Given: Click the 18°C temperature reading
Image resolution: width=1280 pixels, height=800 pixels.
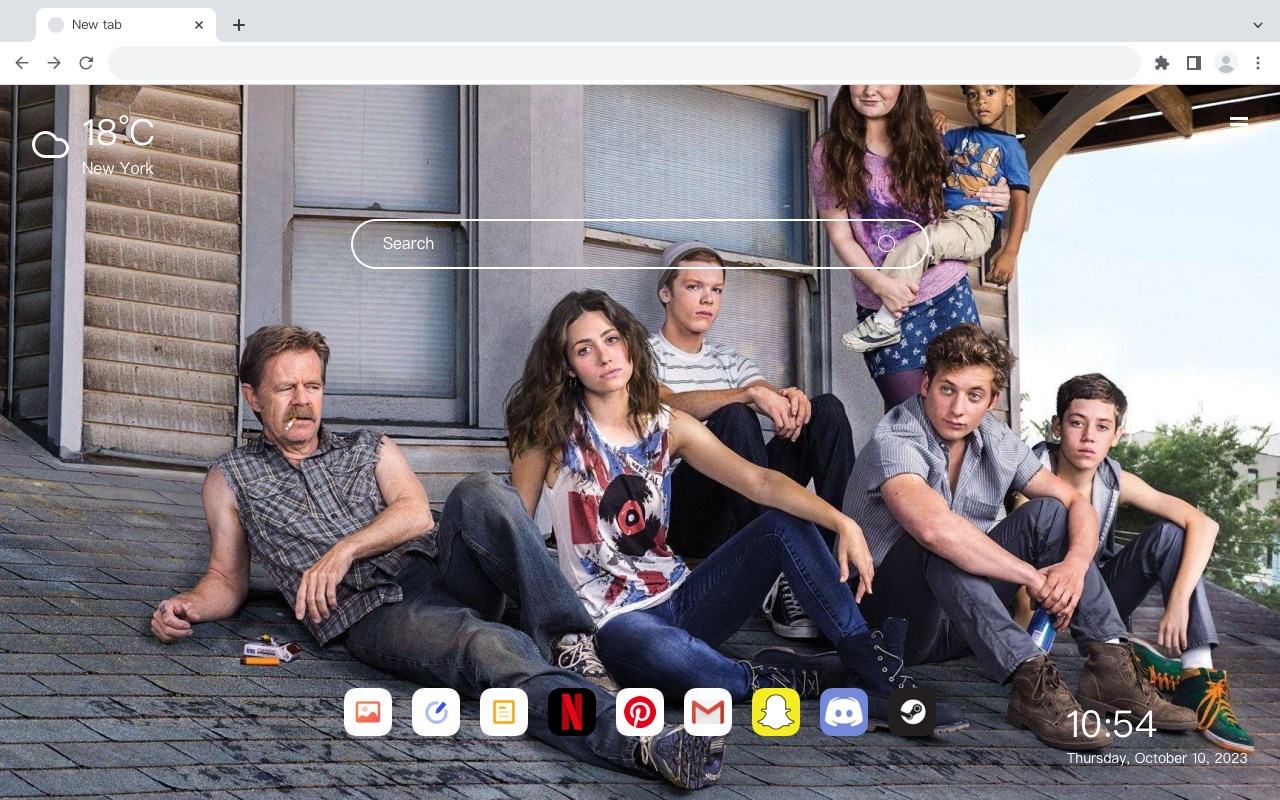Looking at the screenshot, I should pos(118,133).
